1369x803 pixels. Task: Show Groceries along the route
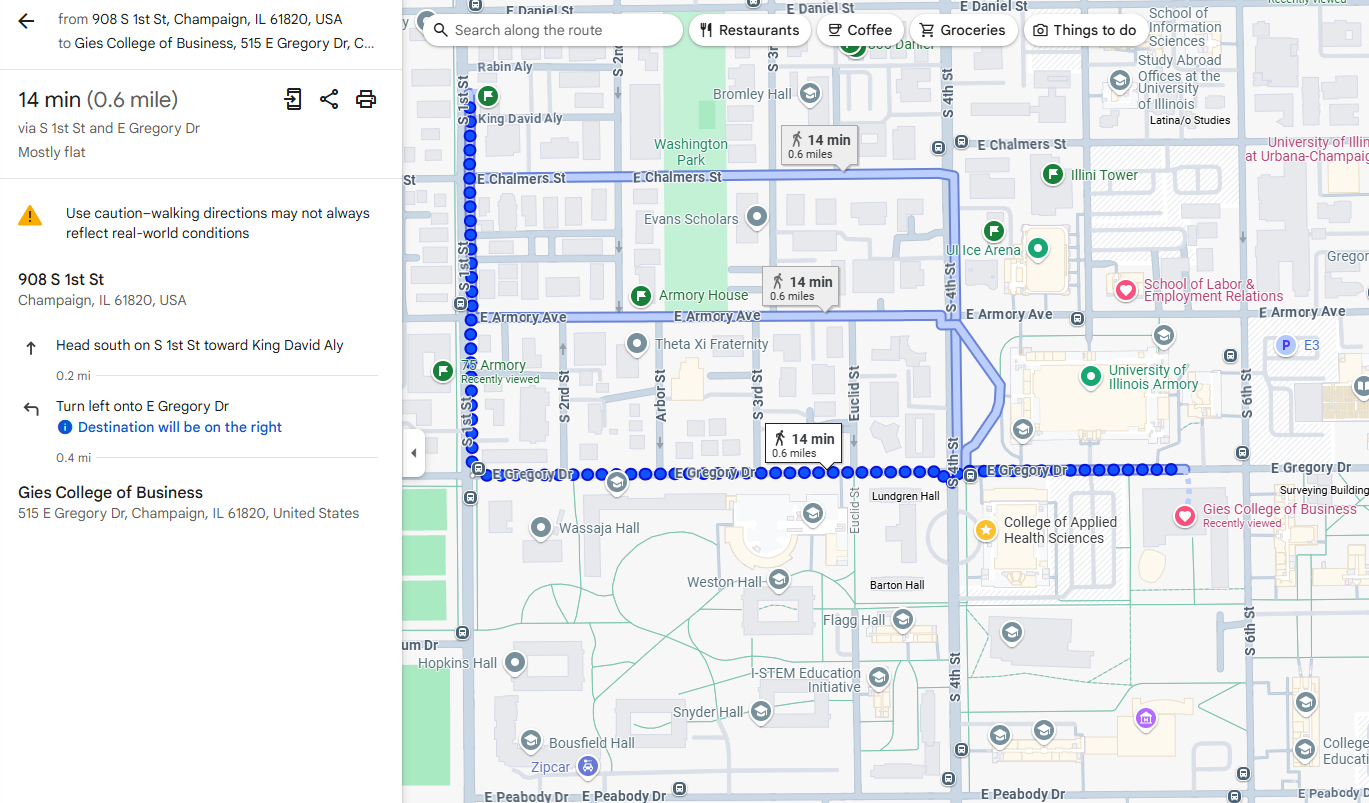point(963,30)
